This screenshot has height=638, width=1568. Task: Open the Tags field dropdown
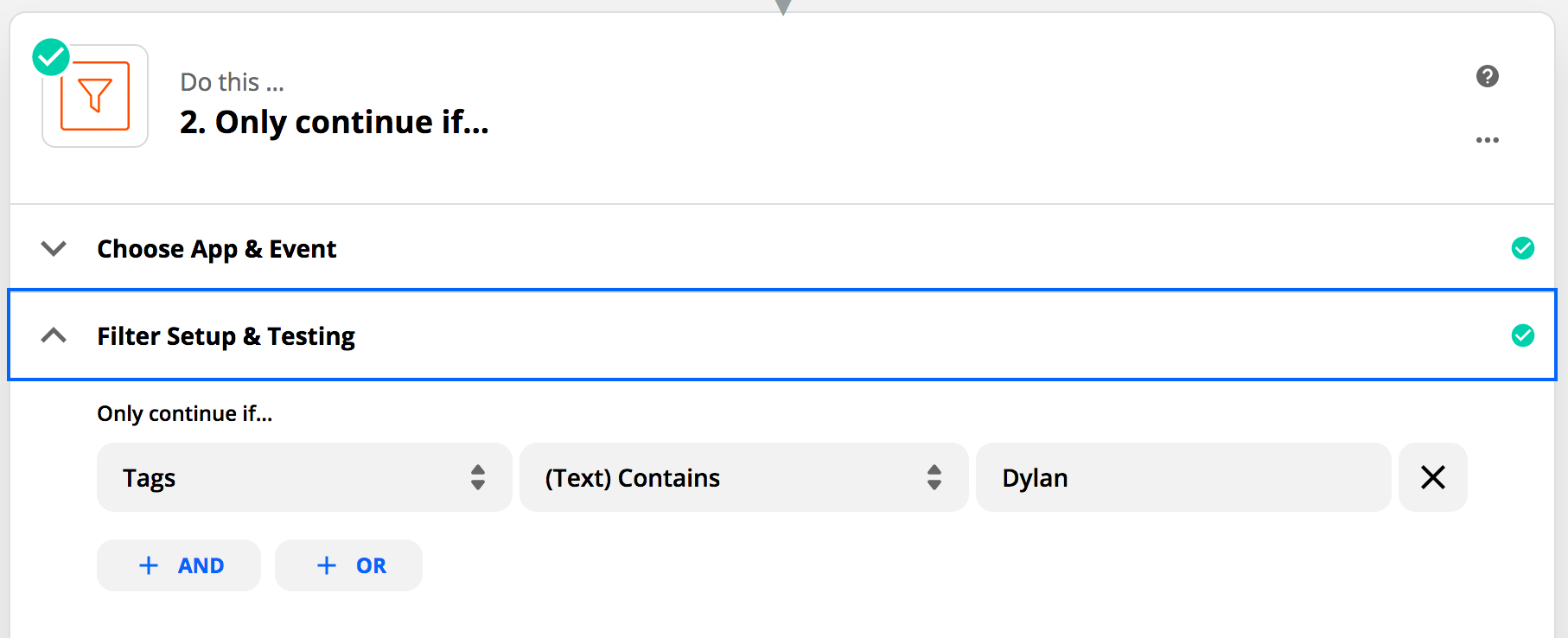point(304,477)
